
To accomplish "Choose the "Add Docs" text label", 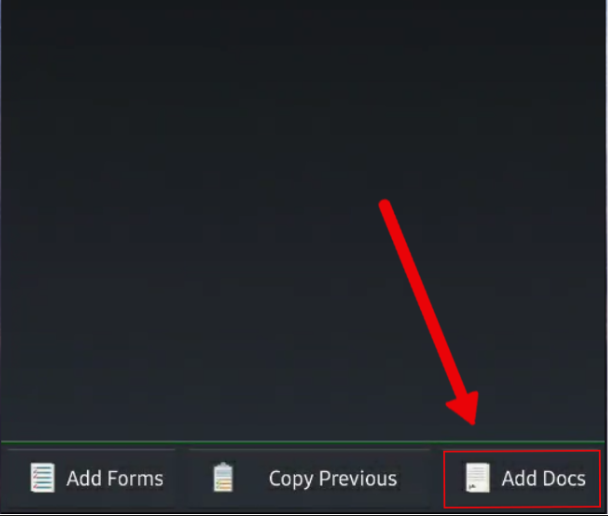I will click(x=544, y=478).
